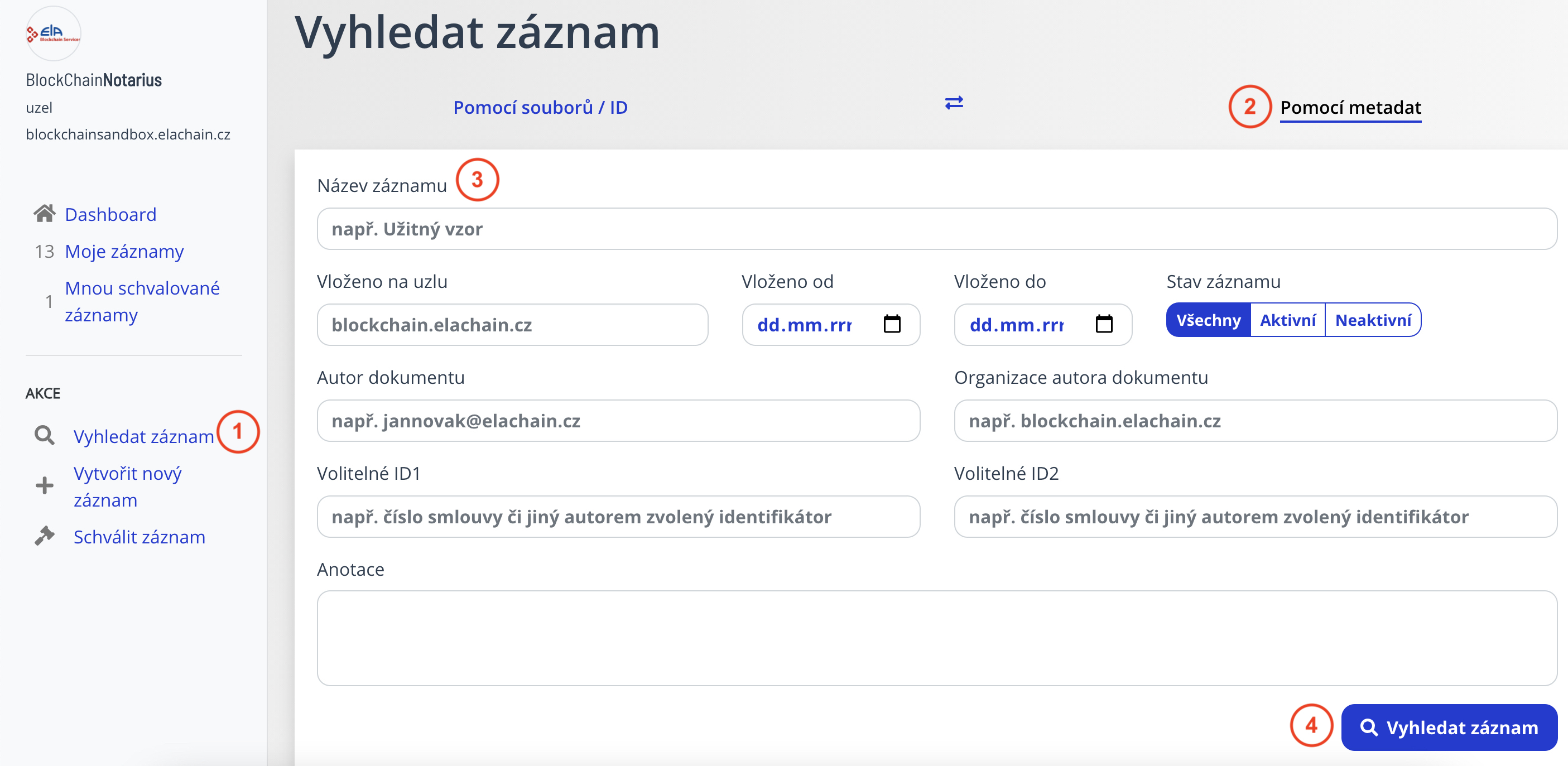Open calendar picker in Vloženo do field
This screenshot has height=766, width=1568.
[x=1104, y=324]
